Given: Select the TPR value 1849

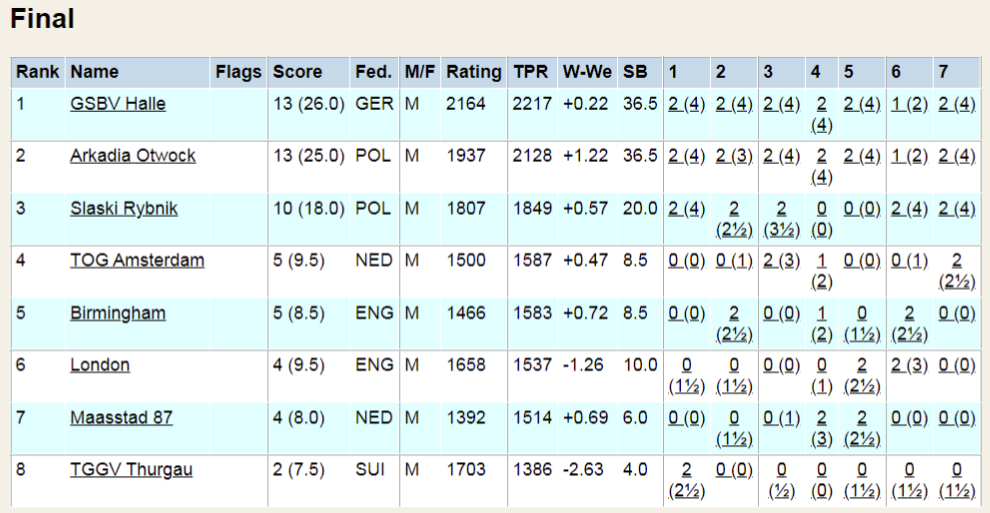Looking at the screenshot, I should click(x=532, y=208).
